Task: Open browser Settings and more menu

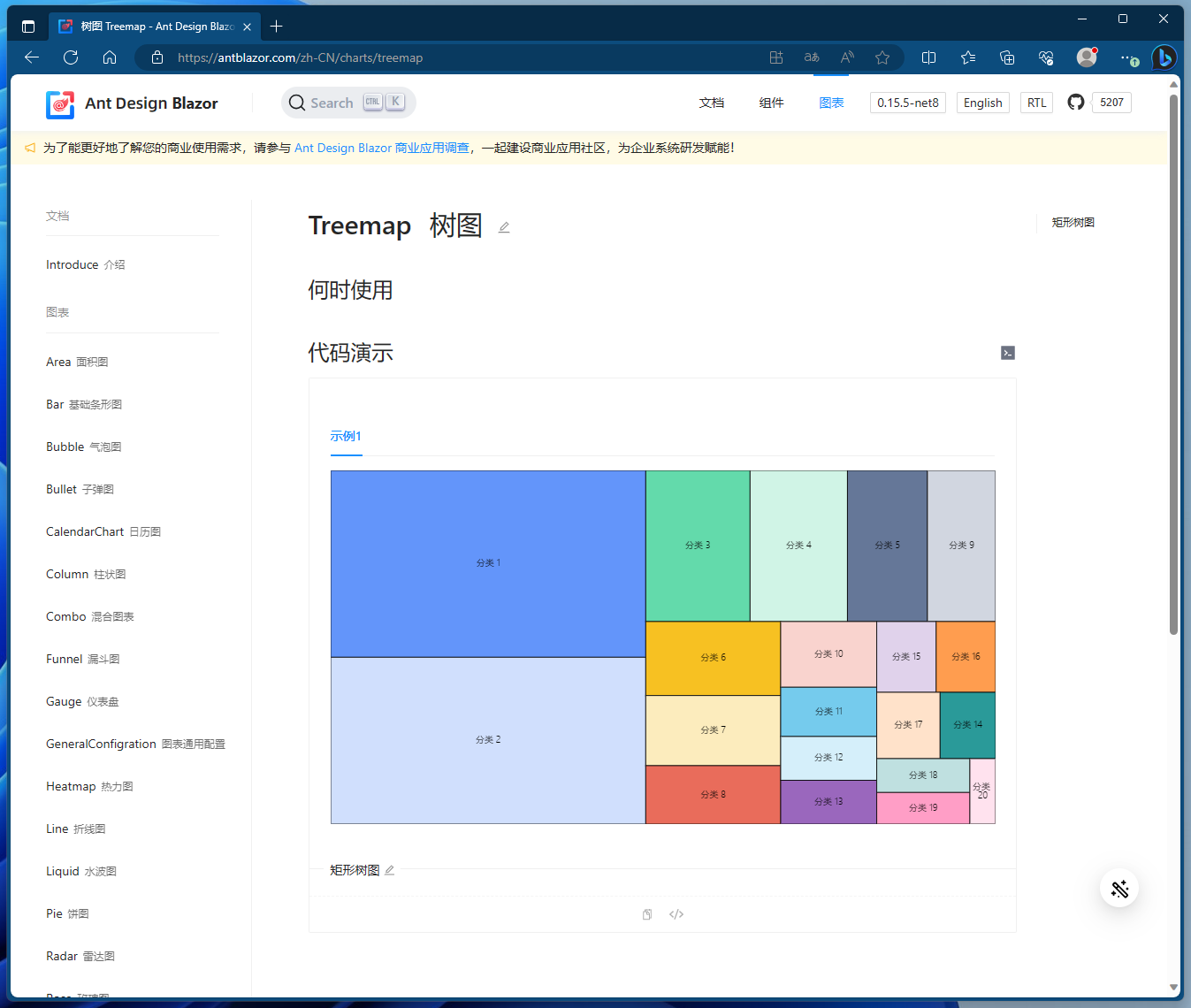Action: tap(1127, 57)
